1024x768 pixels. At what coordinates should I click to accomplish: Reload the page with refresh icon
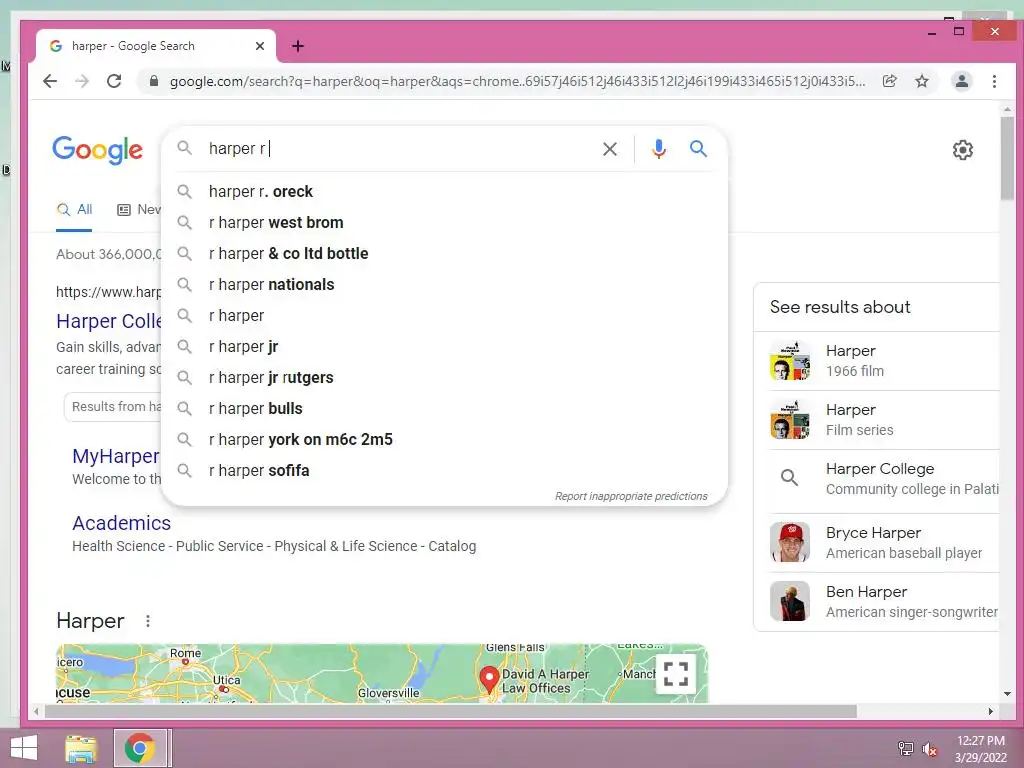coord(114,81)
